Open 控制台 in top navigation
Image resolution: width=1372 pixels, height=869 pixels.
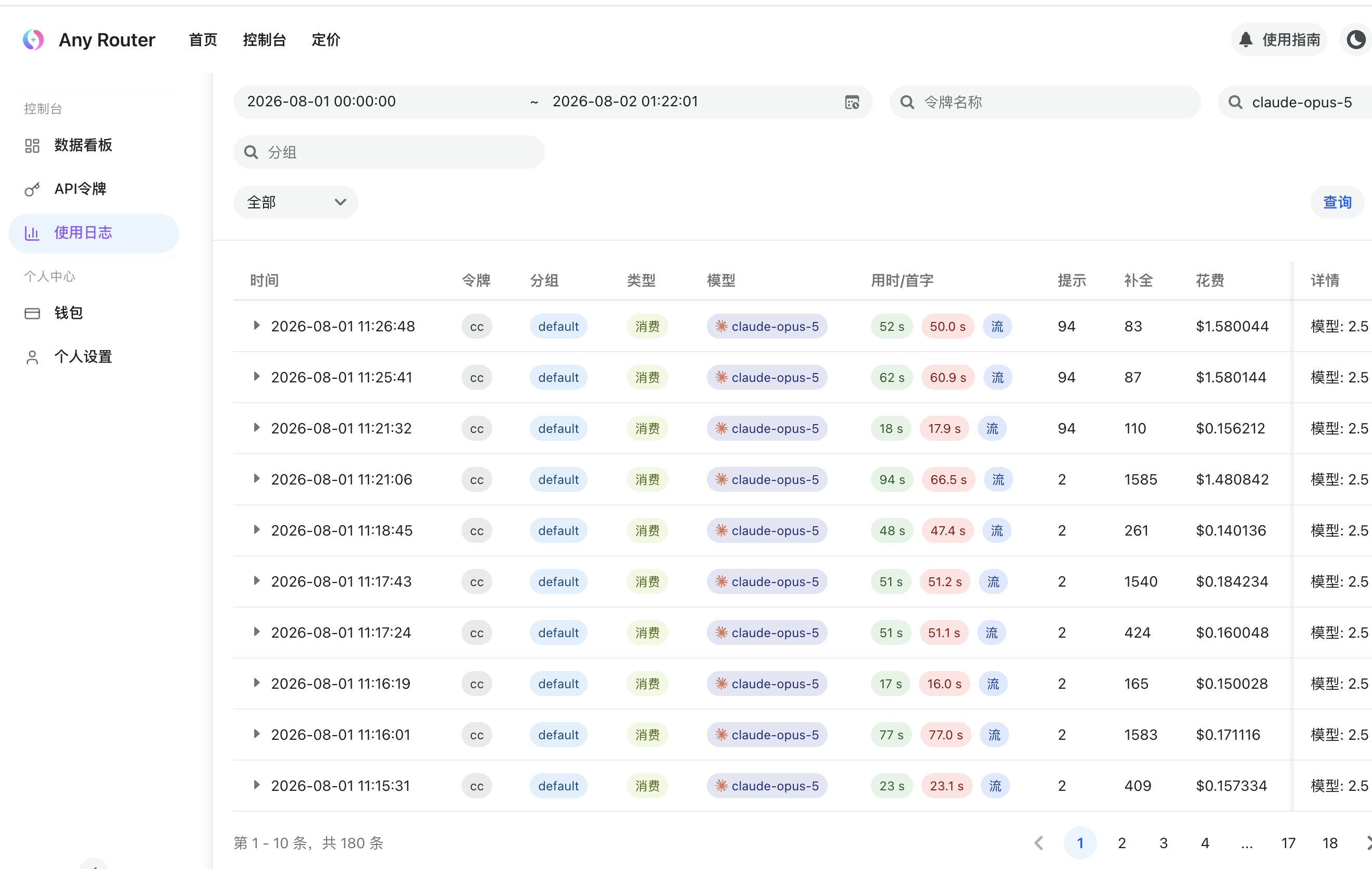coord(265,39)
